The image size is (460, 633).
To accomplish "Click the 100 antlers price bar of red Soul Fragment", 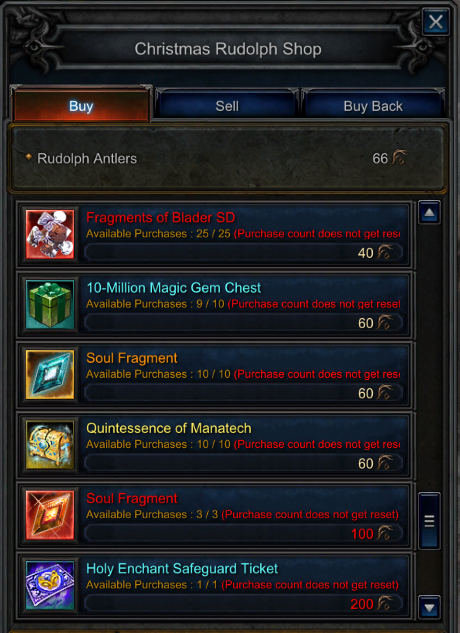I will [x=244, y=533].
